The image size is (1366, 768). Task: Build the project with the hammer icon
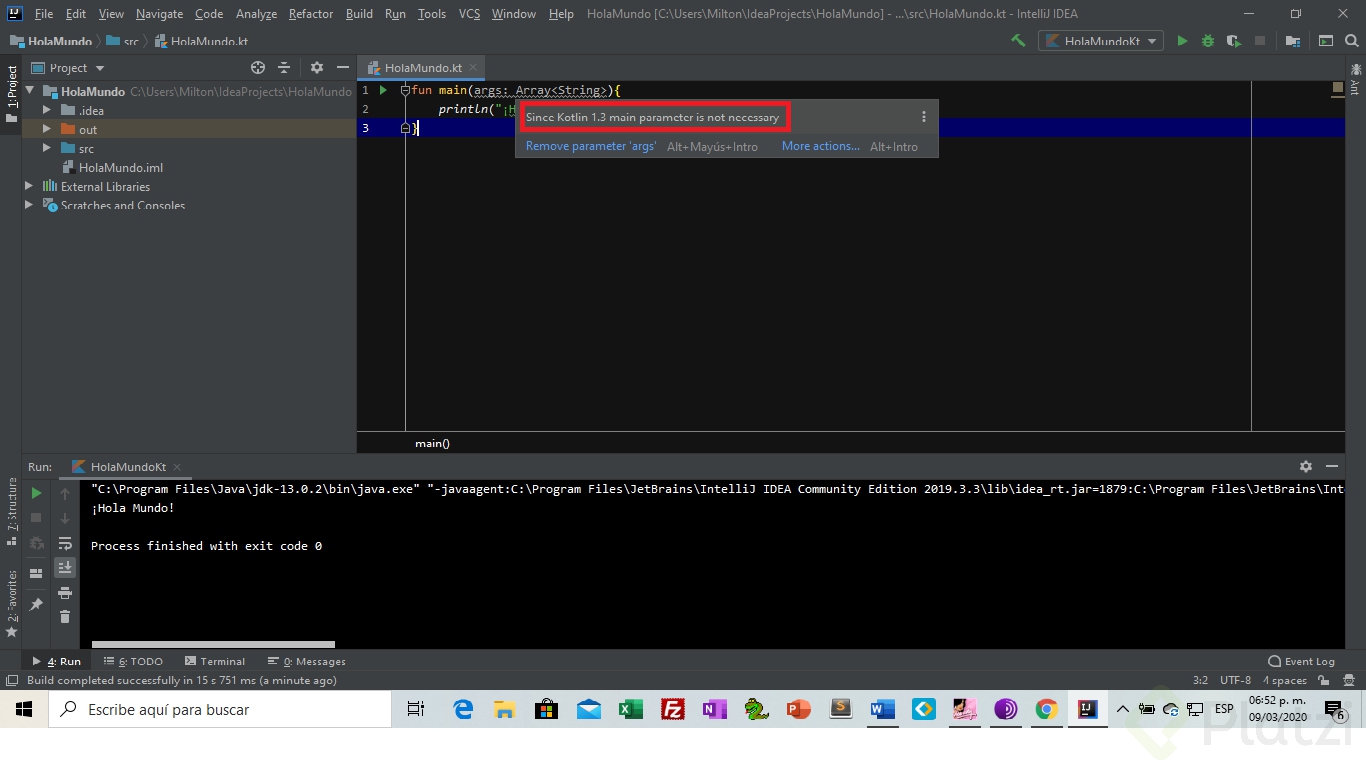click(x=1018, y=41)
